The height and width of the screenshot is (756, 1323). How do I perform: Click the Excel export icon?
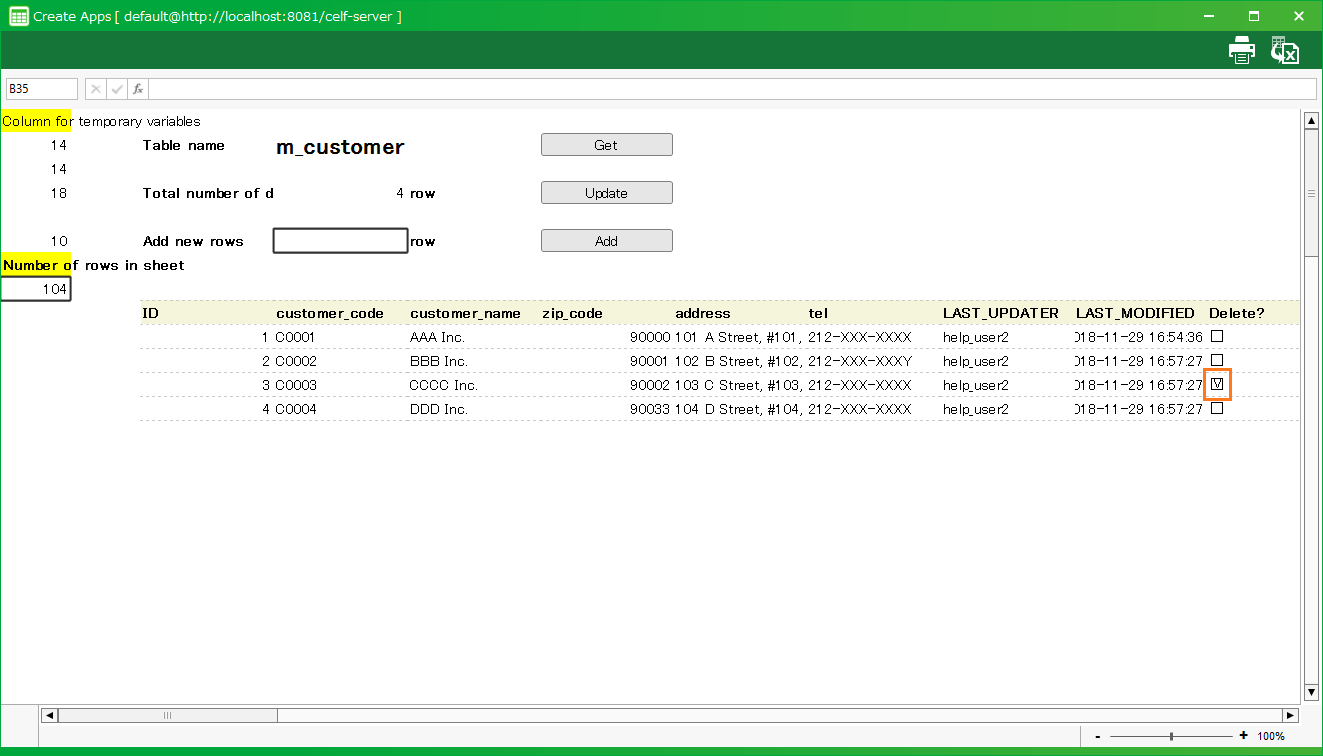coord(1284,50)
